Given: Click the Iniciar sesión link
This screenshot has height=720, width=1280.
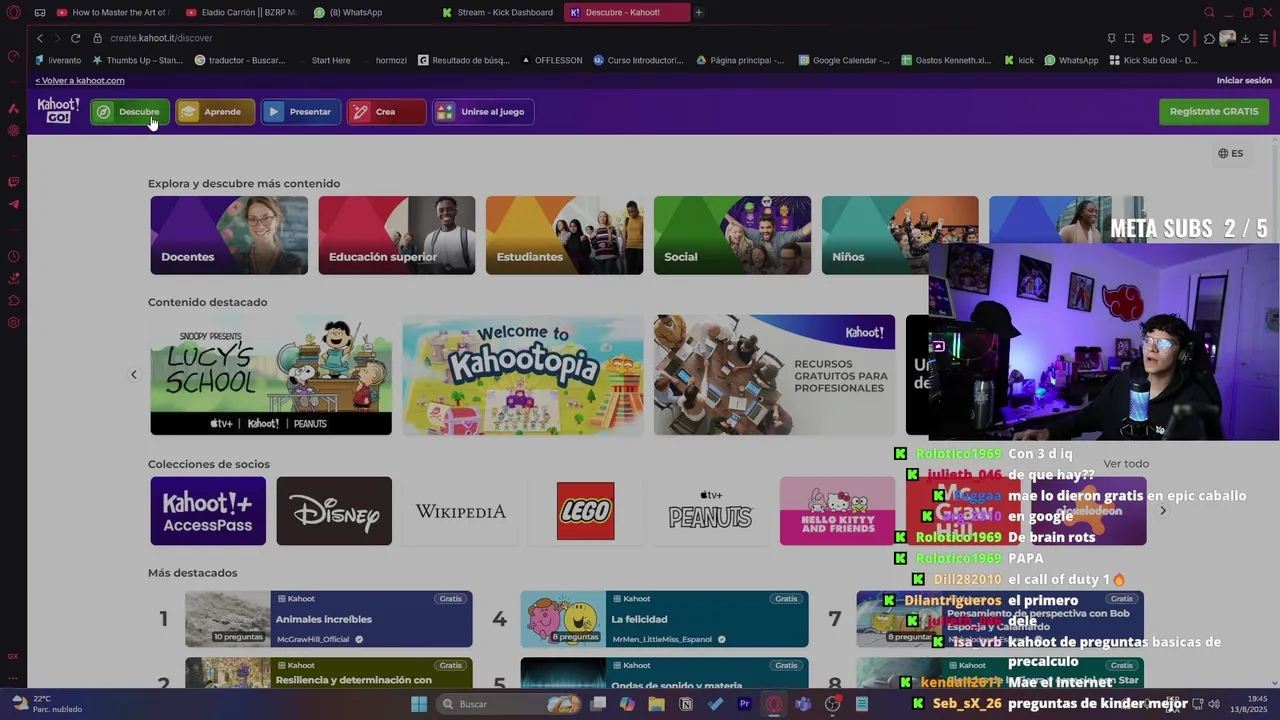Looking at the screenshot, I should point(1244,80).
